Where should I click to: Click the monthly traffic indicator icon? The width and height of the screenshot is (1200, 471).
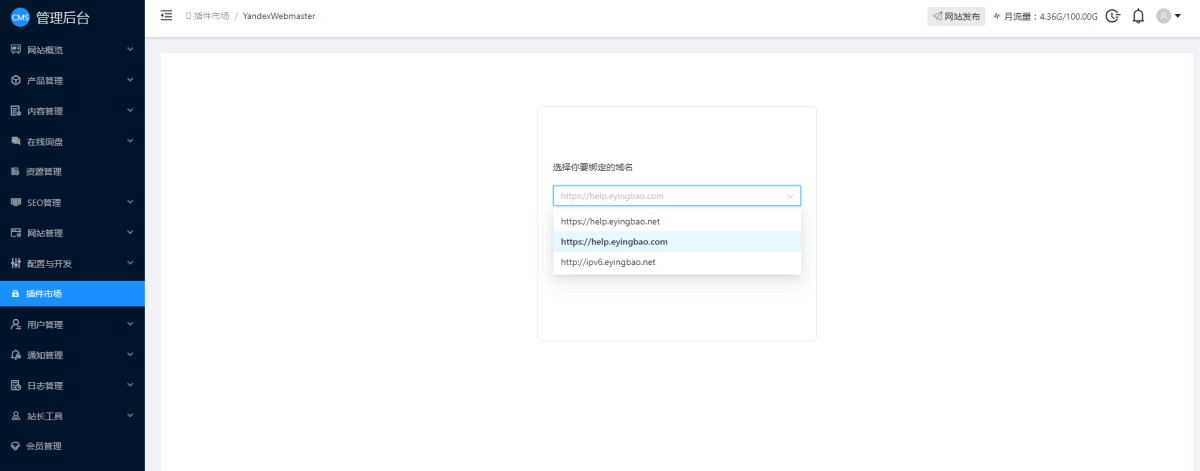997,16
